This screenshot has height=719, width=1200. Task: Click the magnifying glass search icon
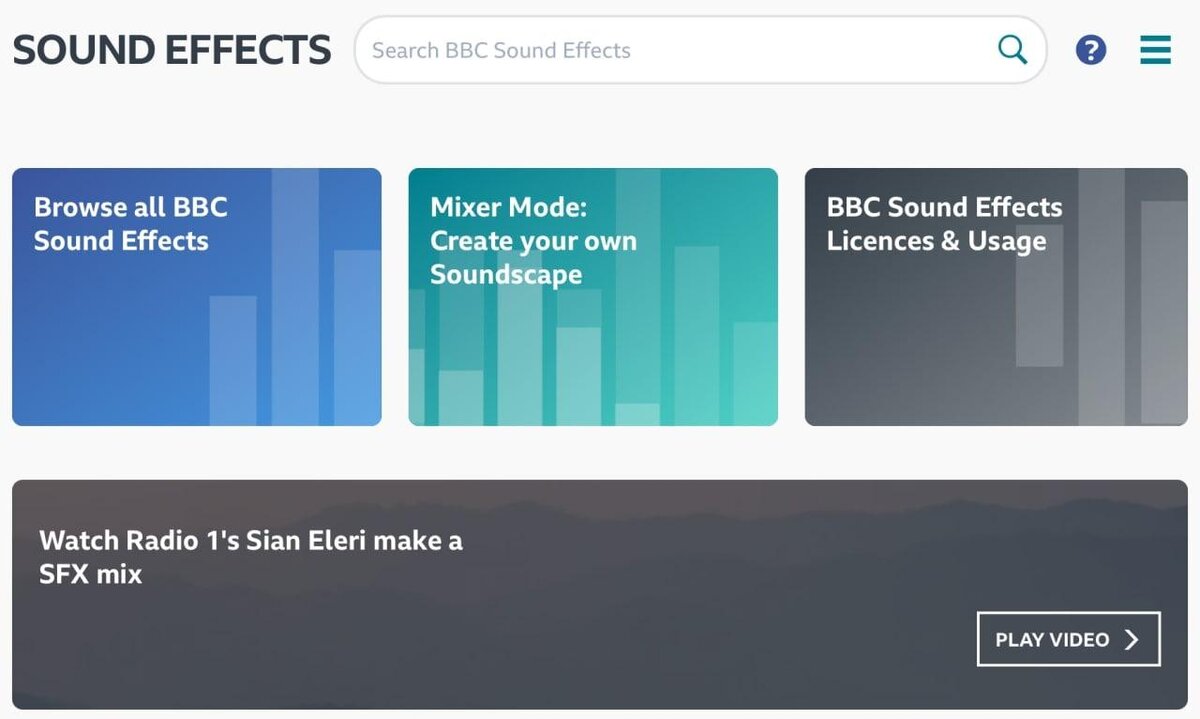[x=1012, y=49]
